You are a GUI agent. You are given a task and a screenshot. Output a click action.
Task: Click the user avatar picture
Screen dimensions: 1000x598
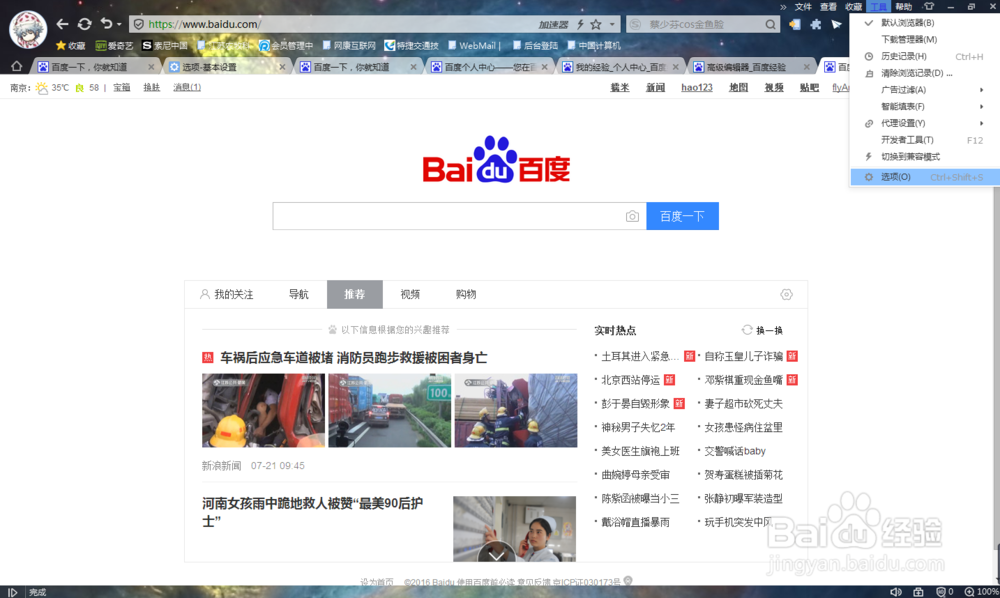pyautogui.click(x=28, y=29)
